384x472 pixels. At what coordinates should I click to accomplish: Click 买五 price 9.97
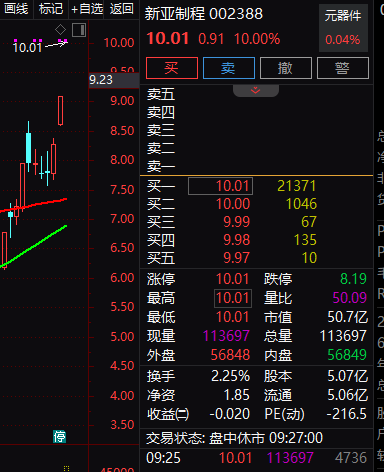[236, 258]
